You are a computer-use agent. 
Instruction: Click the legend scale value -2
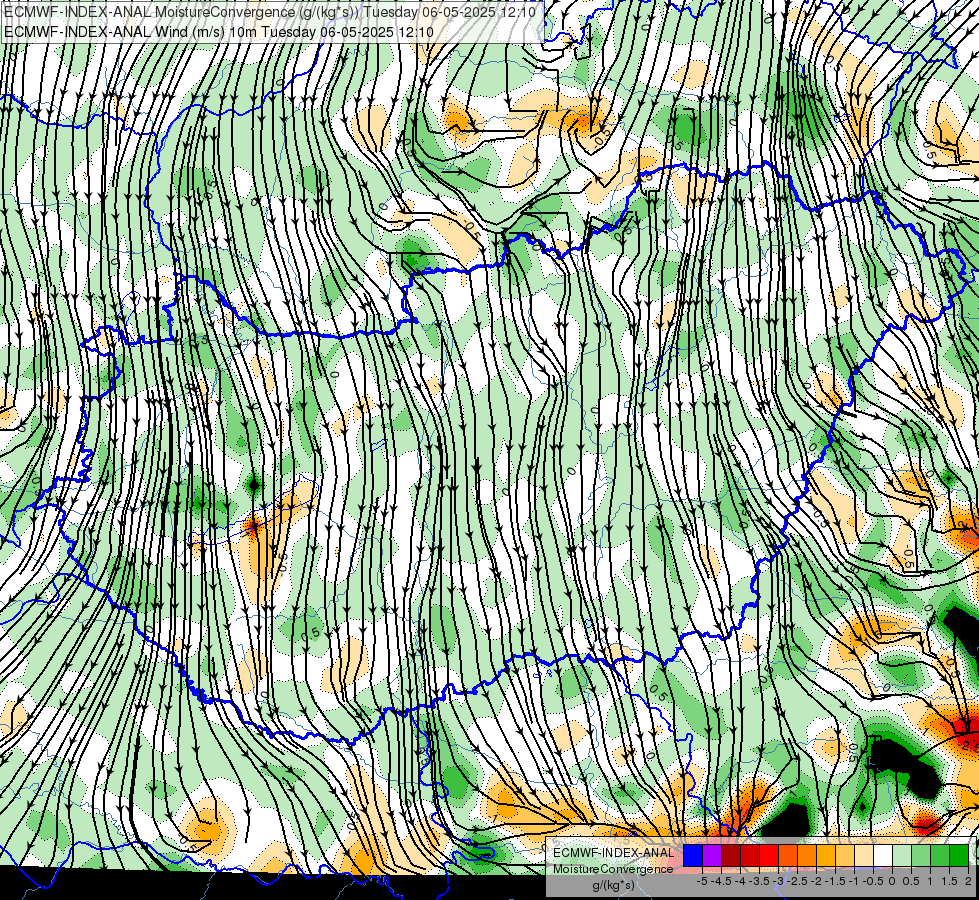816,881
